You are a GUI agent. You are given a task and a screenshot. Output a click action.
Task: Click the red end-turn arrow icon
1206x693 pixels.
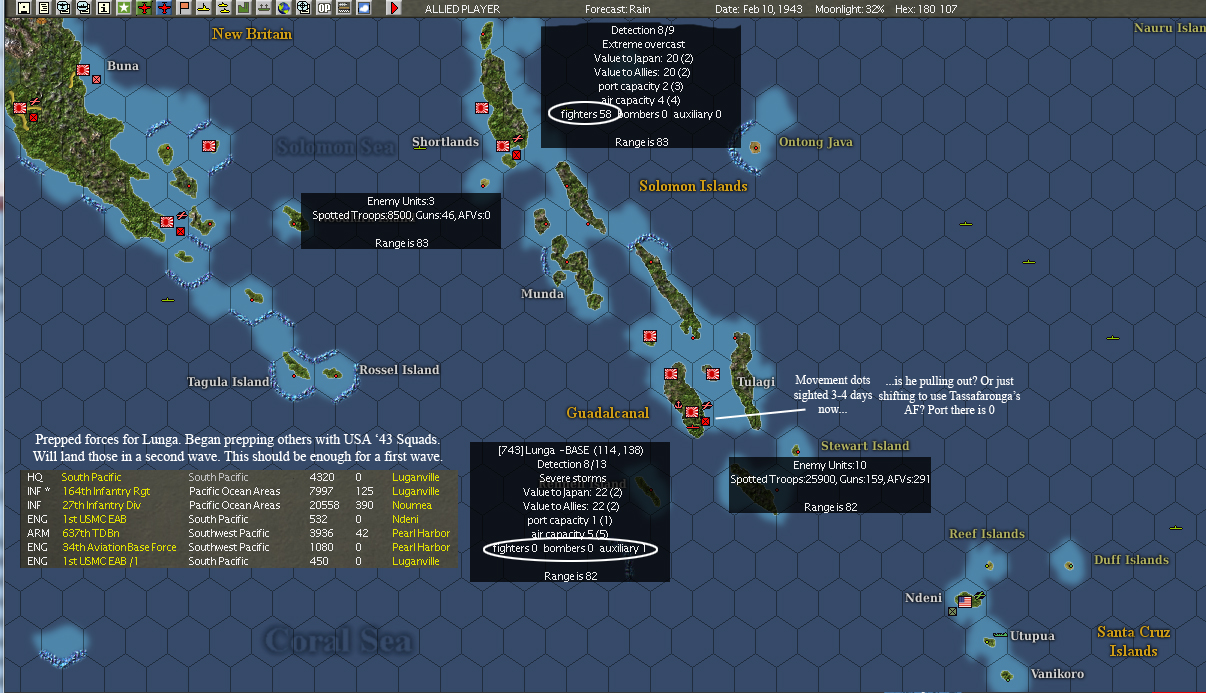point(394,8)
